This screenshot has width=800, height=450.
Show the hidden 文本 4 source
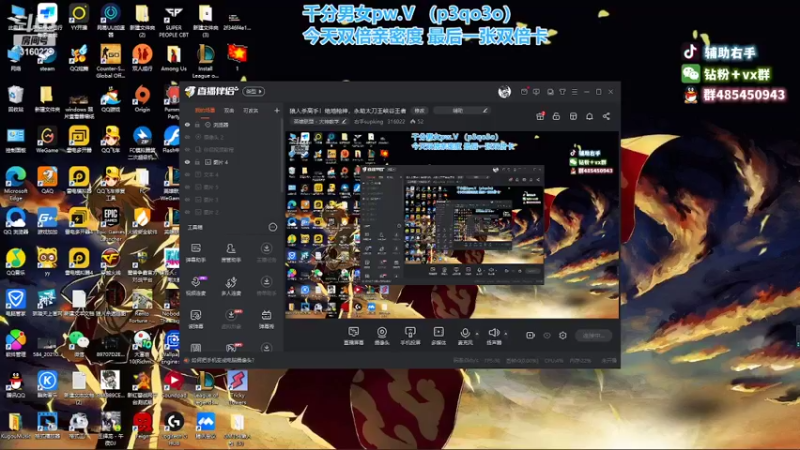(x=187, y=174)
